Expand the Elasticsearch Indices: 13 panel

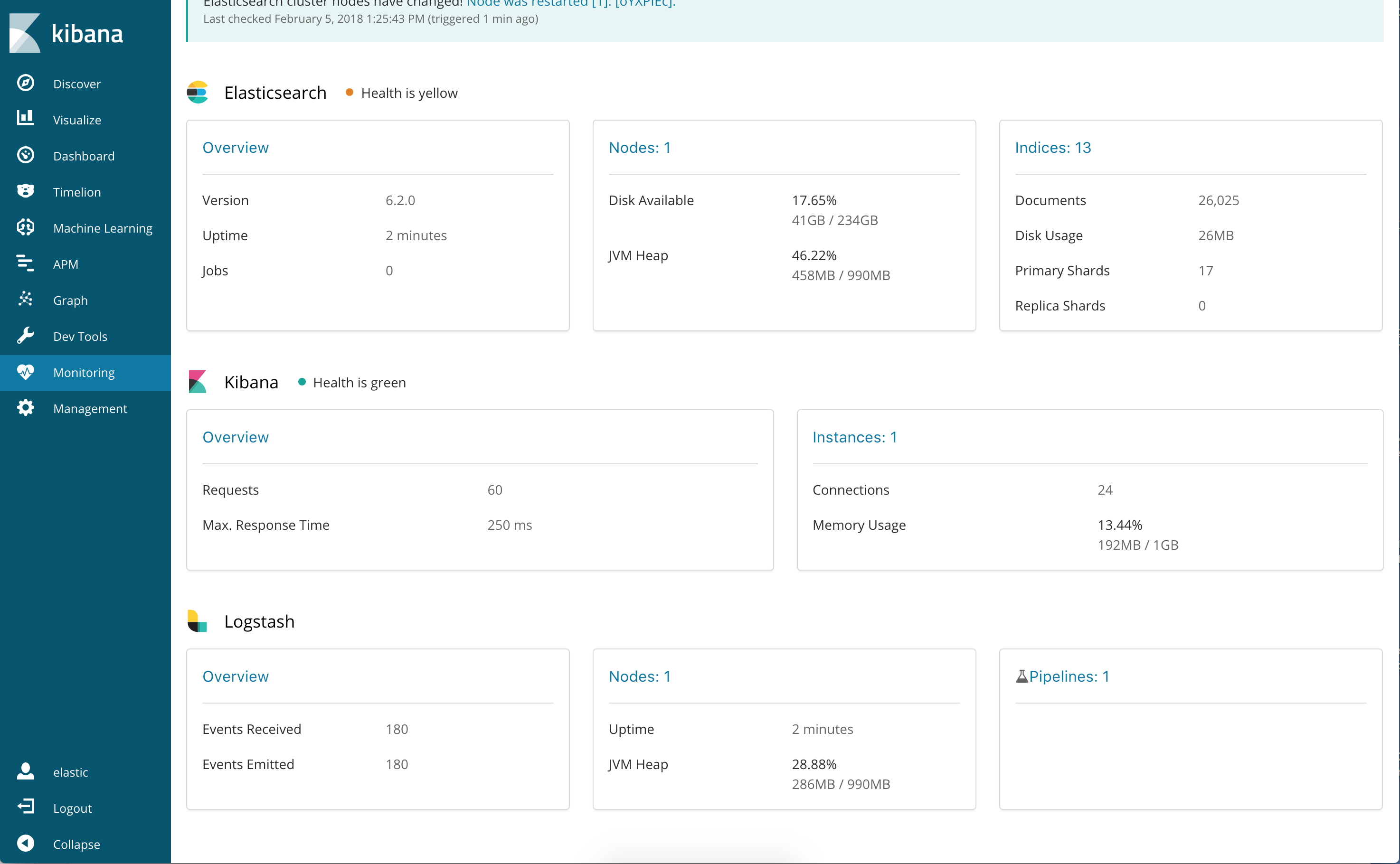pyautogui.click(x=1052, y=147)
